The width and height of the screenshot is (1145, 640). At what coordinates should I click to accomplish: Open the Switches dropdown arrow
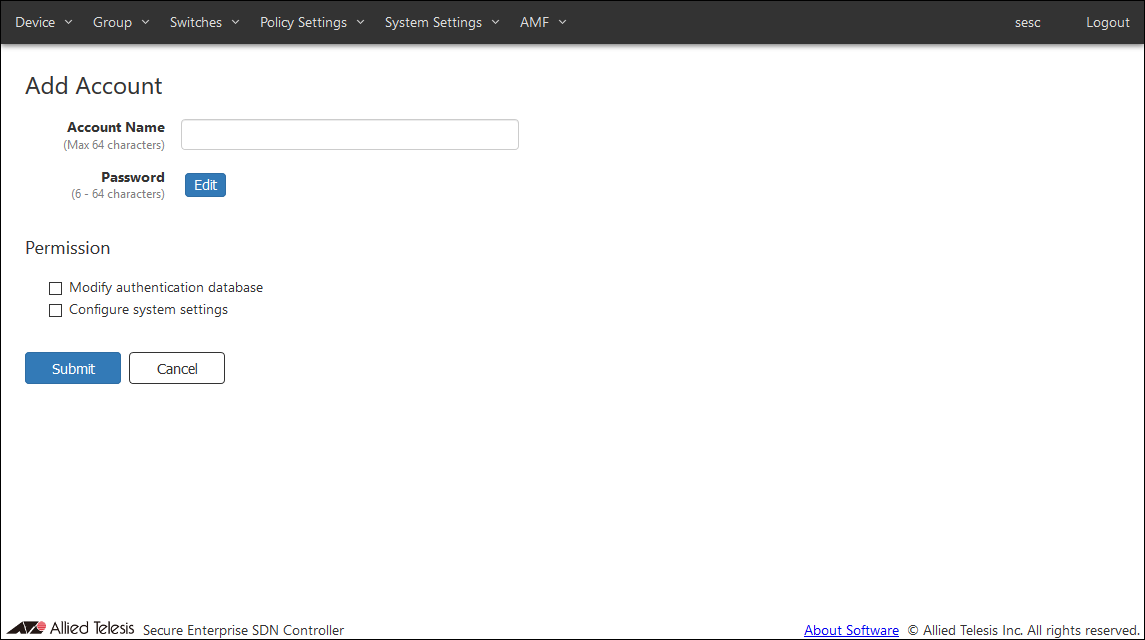click(x=235, y=22)
